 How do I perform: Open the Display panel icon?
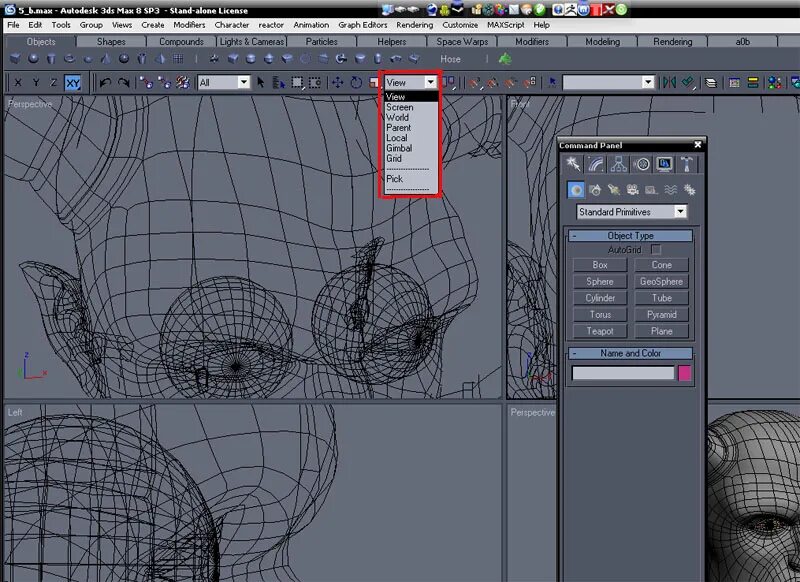664,164
